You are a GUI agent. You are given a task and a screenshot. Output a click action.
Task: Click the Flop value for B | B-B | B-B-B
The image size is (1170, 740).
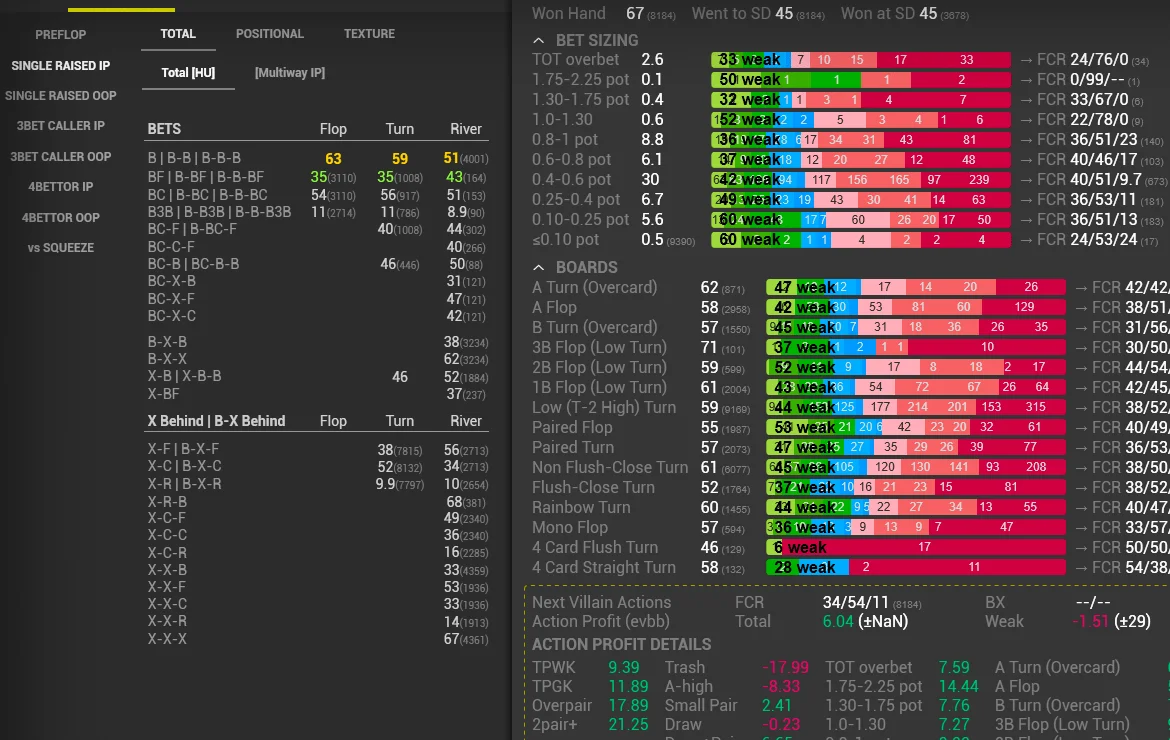click(x=333, y=158)
